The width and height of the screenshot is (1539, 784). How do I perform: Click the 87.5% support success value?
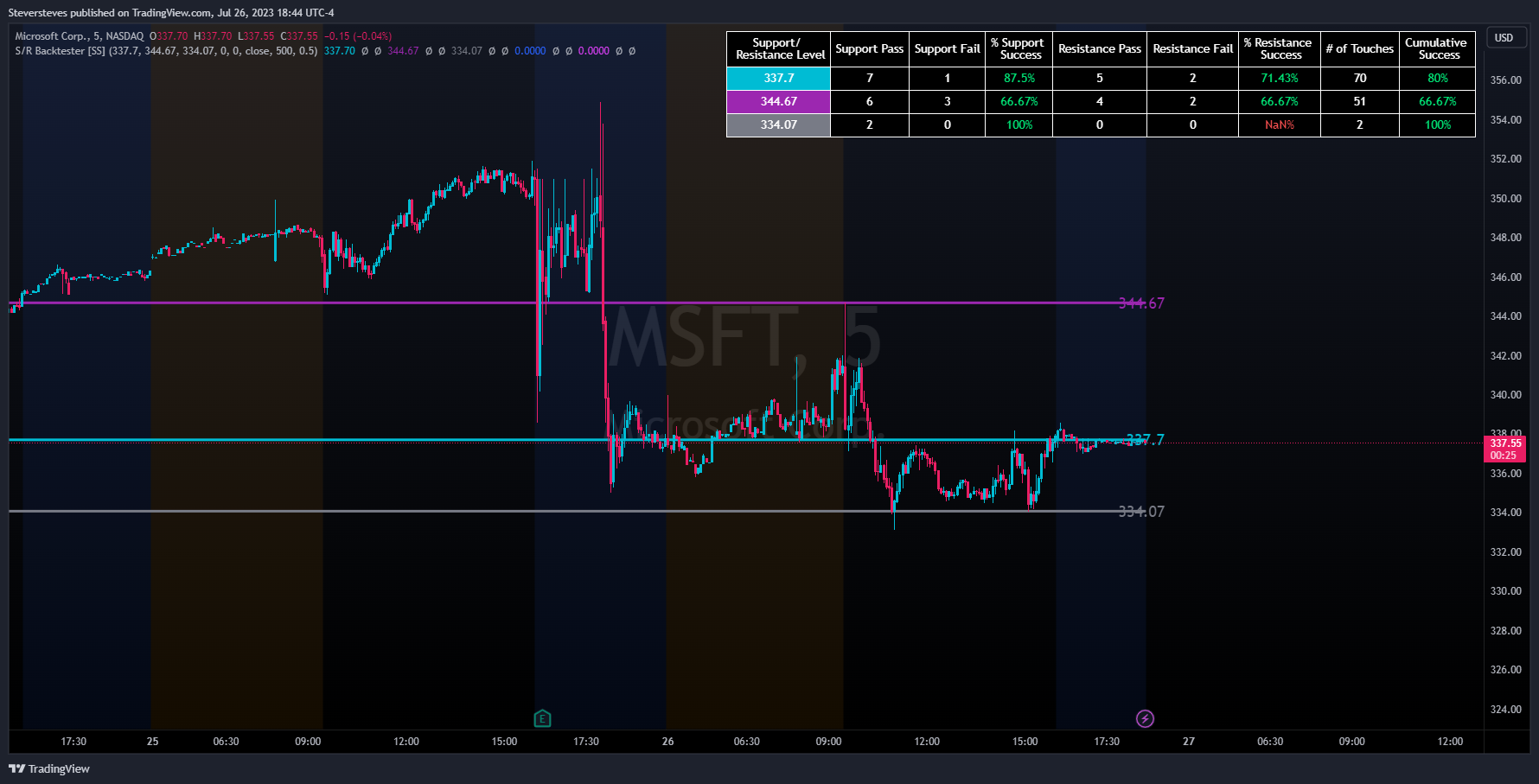tap(1019, 78)
